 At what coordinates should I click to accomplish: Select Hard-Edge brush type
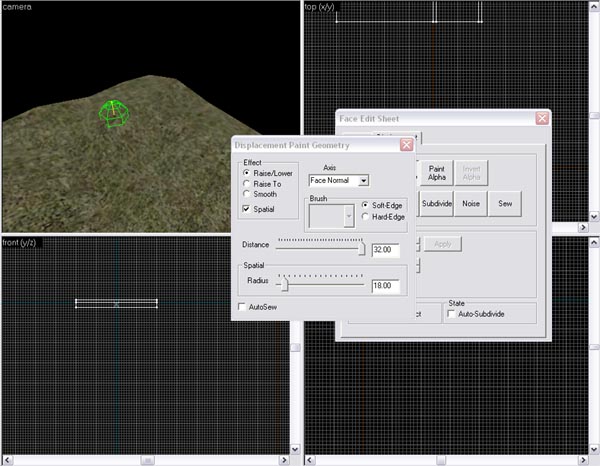tap(365, 217)
